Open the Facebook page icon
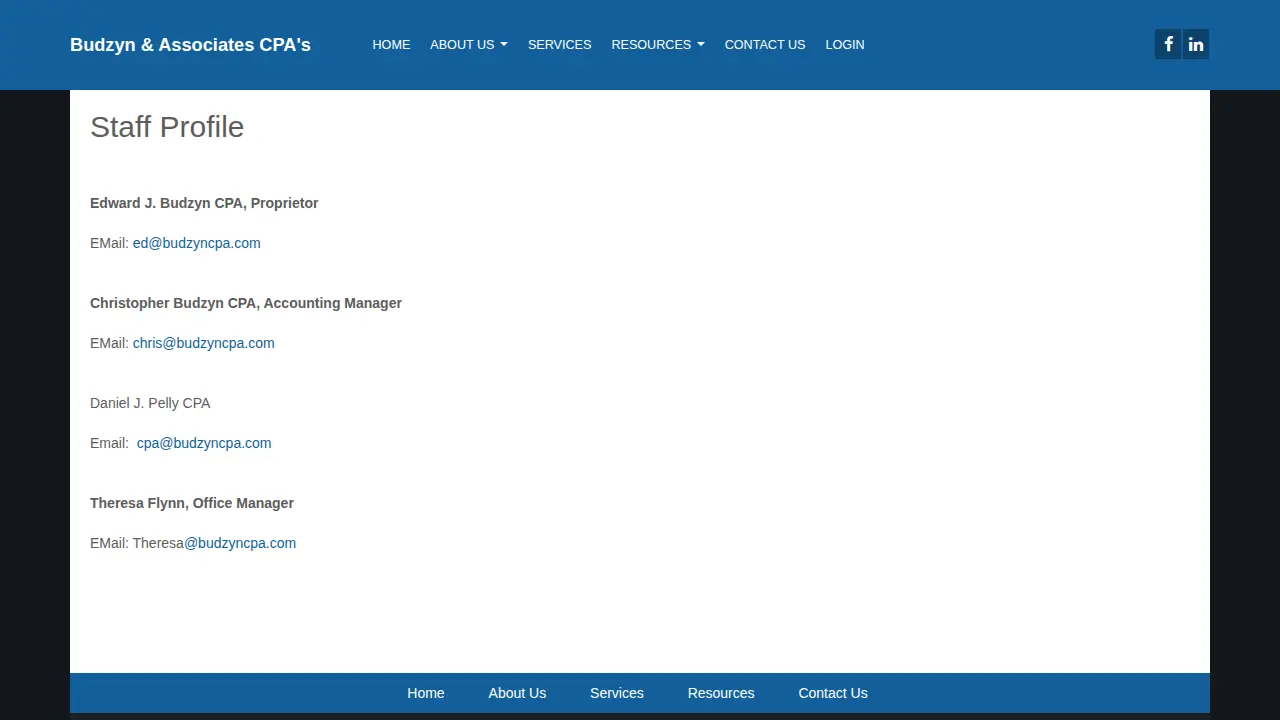The image size is (1280, 720). (x=1168, y=44)
